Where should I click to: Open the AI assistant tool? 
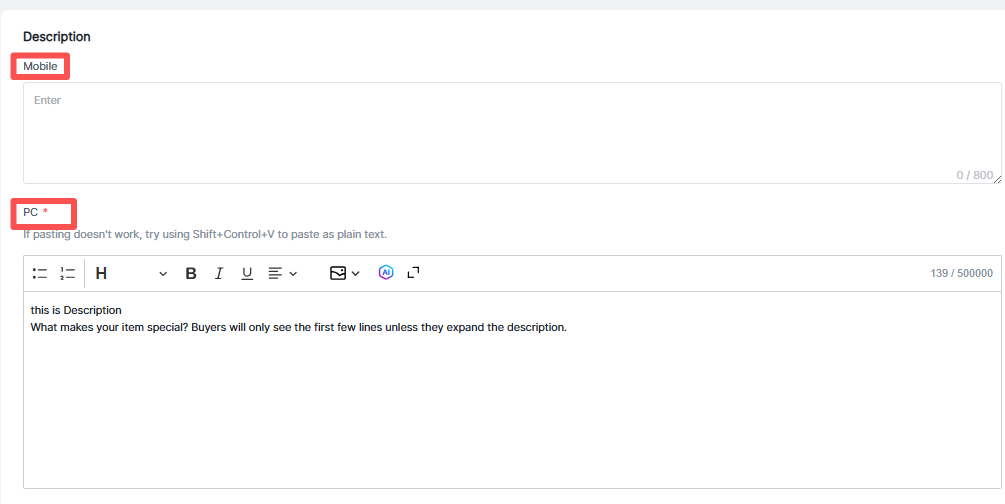(386, 273)
